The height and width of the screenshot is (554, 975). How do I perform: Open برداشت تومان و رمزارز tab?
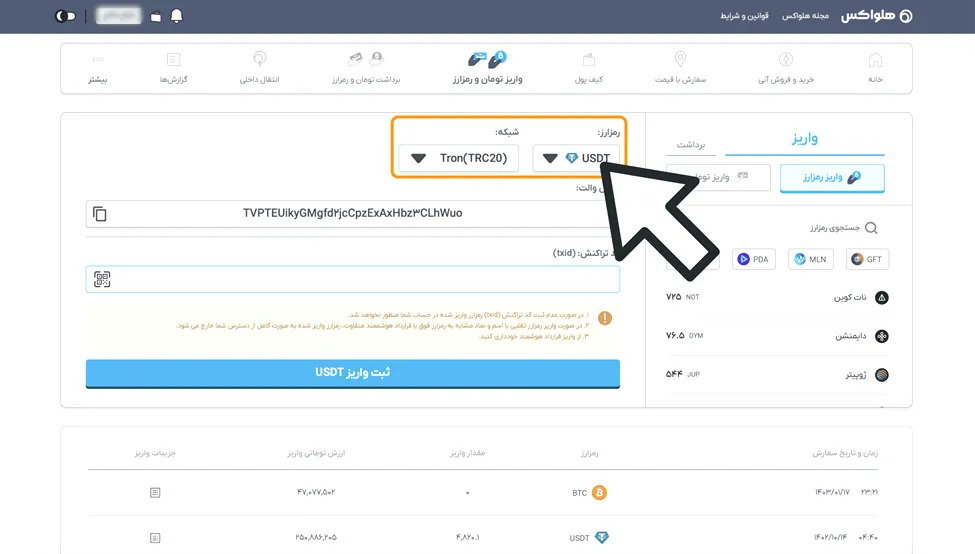pos(366,68)
